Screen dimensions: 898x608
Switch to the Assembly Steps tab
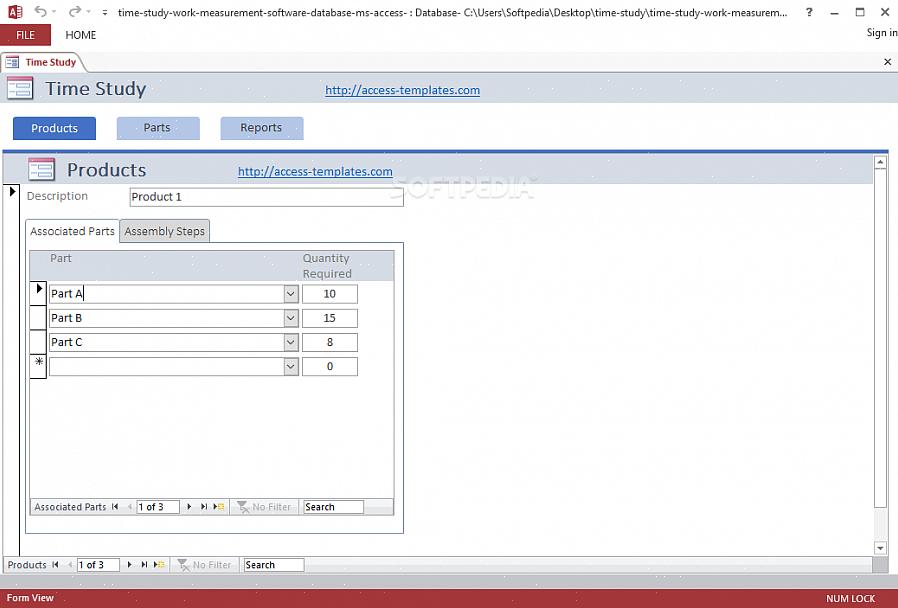(x=164, y=231)
